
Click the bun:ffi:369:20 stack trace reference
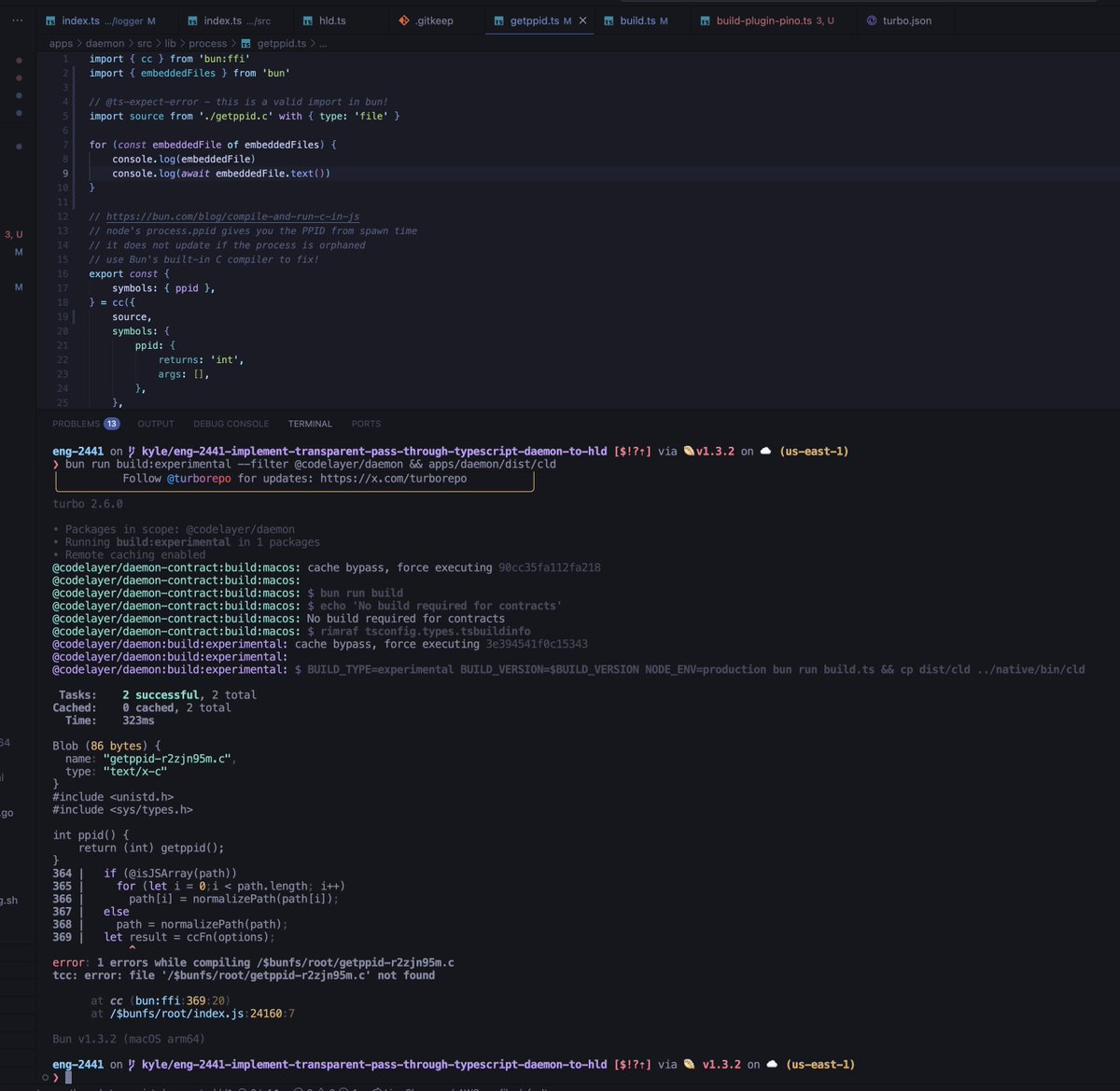[x=180, y=1000]
